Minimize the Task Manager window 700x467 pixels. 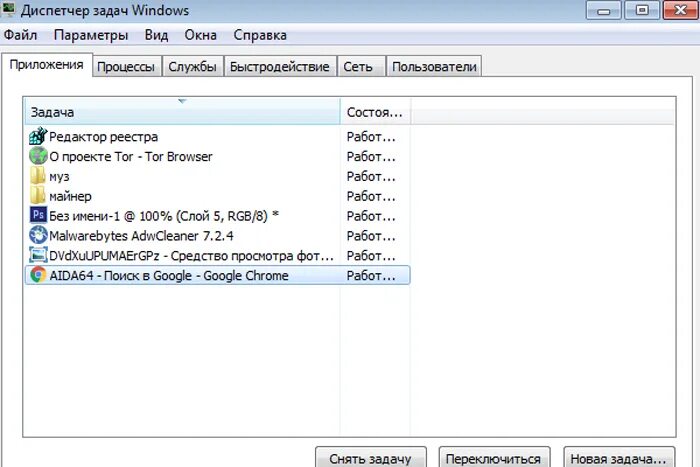click(x=604, y=10)
